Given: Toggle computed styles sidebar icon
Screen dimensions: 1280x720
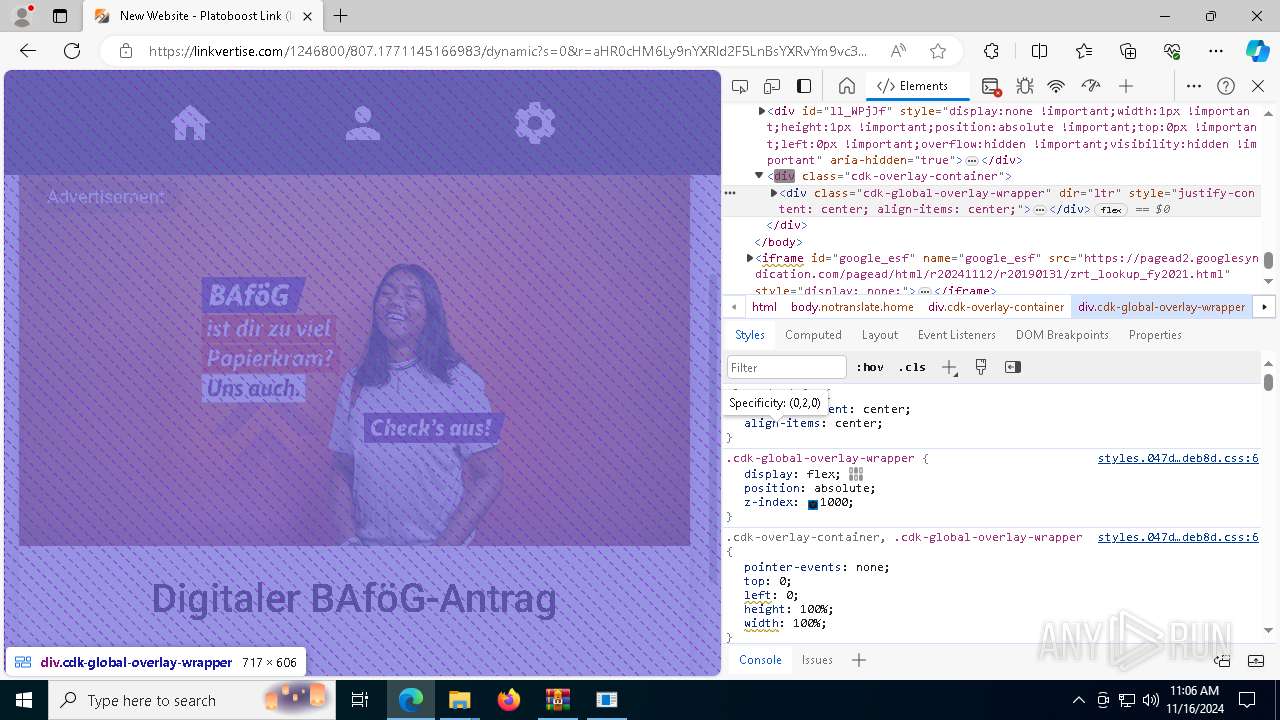Looking at the screenshot, I should 1013,367.
